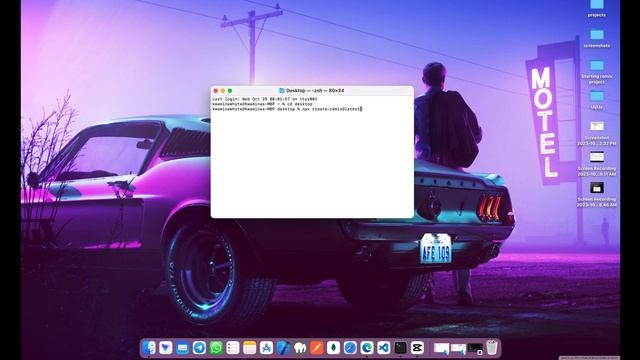The width and height of the screenshot is (640, 360).
Task: Click the Terminal icon in the Dock
Action: (400, 348)
